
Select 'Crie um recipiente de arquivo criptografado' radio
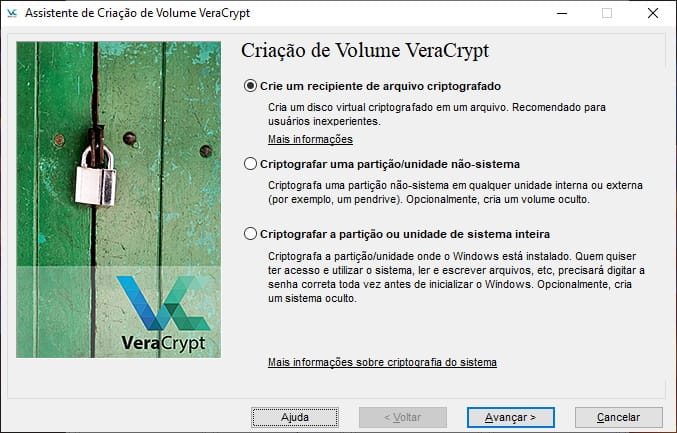pyautogui.click(x=250, y=86)
